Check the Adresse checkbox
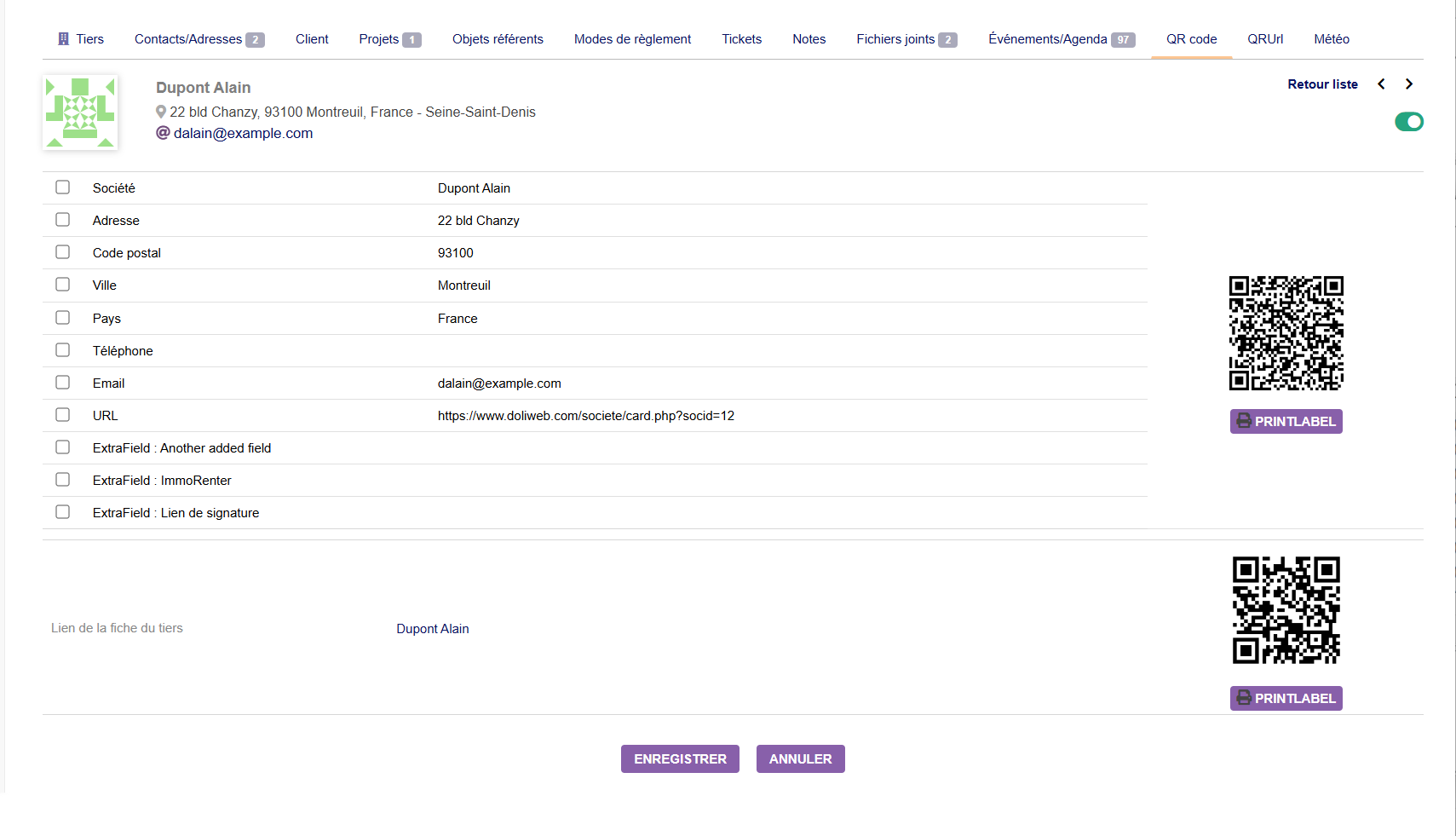This screenshot has height=836, width=1456. (x=63, y=220)
